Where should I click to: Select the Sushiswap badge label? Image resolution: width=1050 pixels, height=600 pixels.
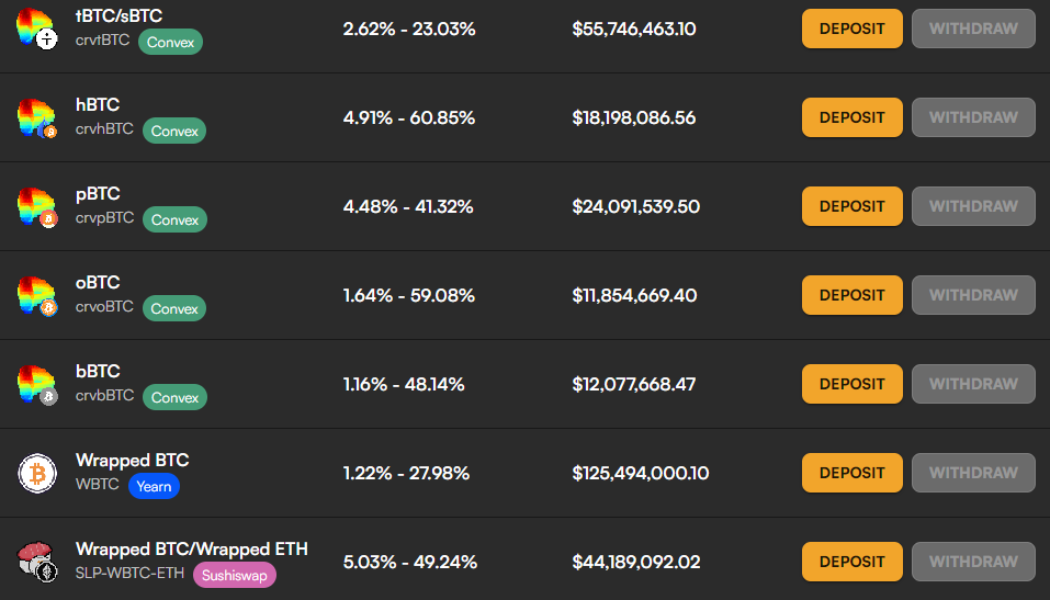(234, 576)
